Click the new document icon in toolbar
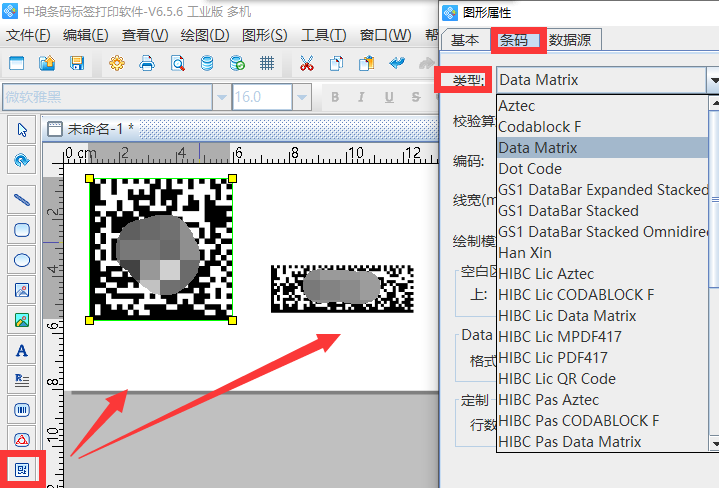719x488 pixels. point(17,63)
